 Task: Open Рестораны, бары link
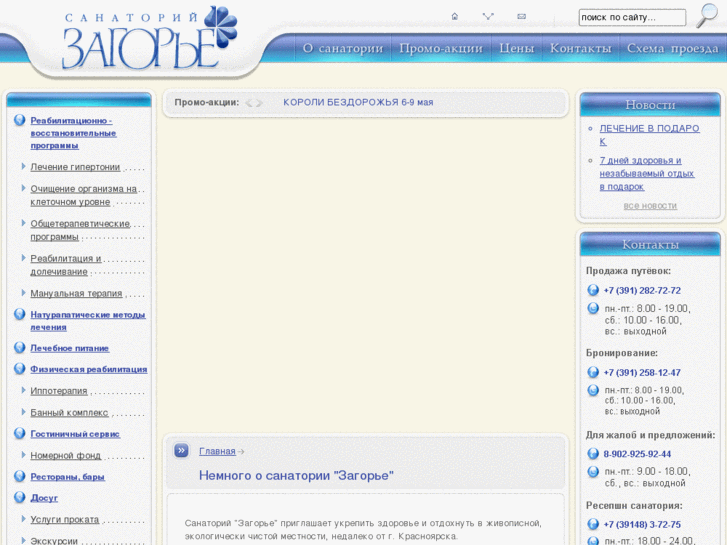(x=68, y=476)
